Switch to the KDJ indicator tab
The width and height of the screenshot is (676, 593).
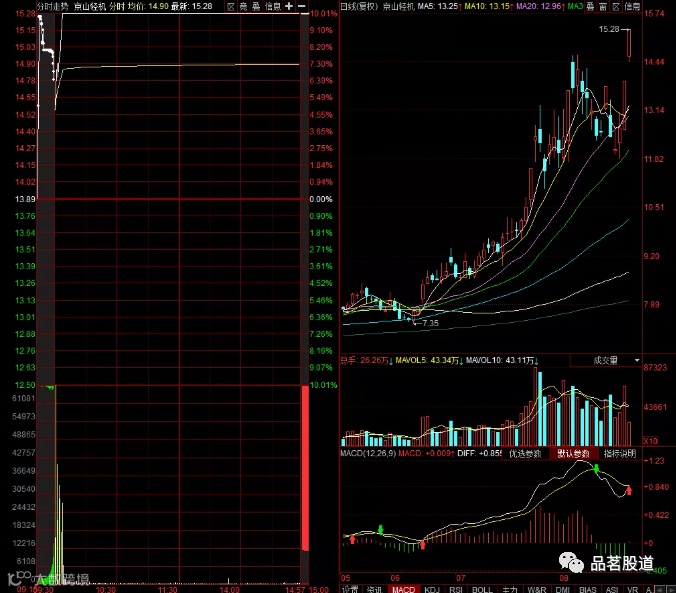[x=432, y=589]
